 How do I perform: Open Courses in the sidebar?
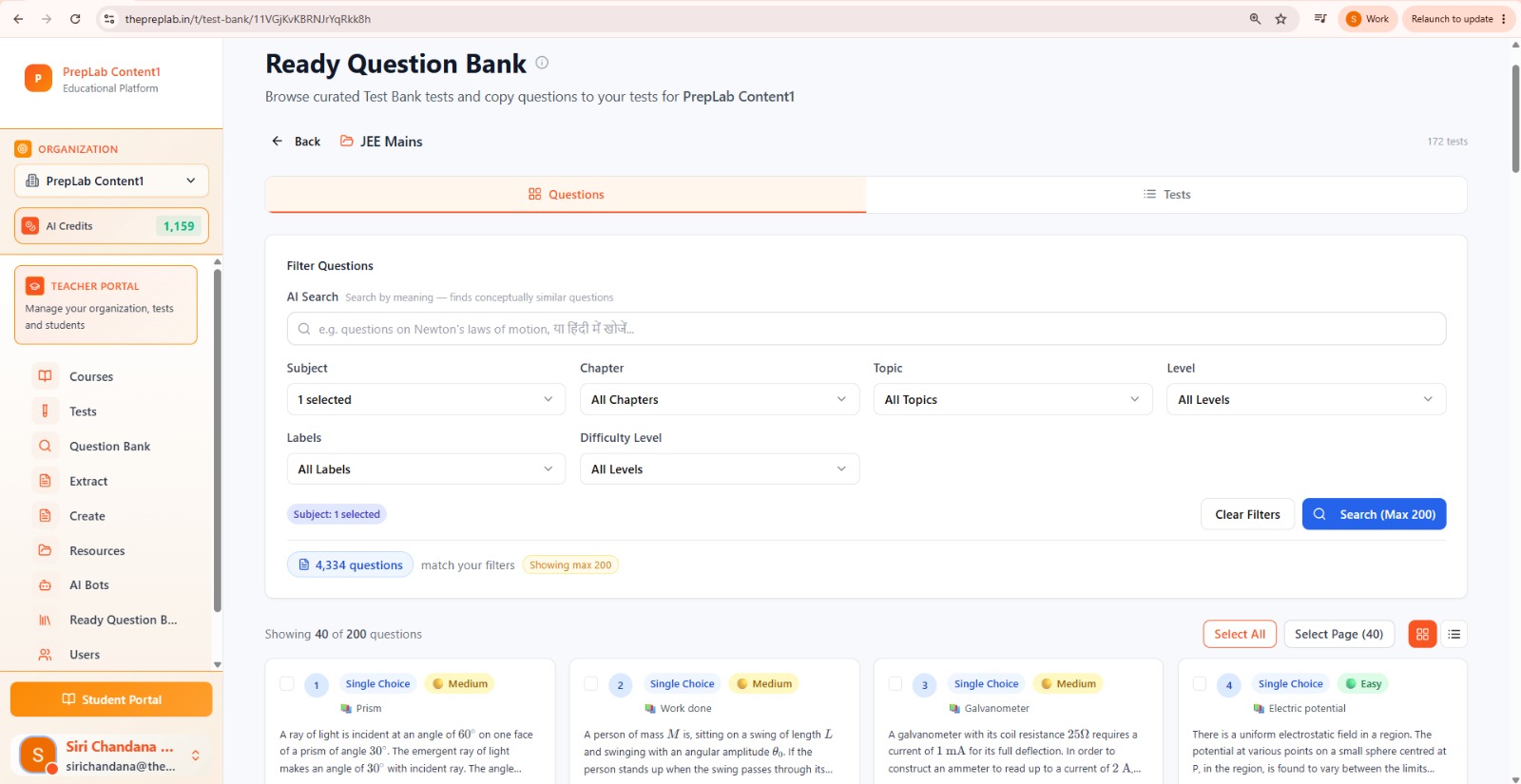point(90,376)
